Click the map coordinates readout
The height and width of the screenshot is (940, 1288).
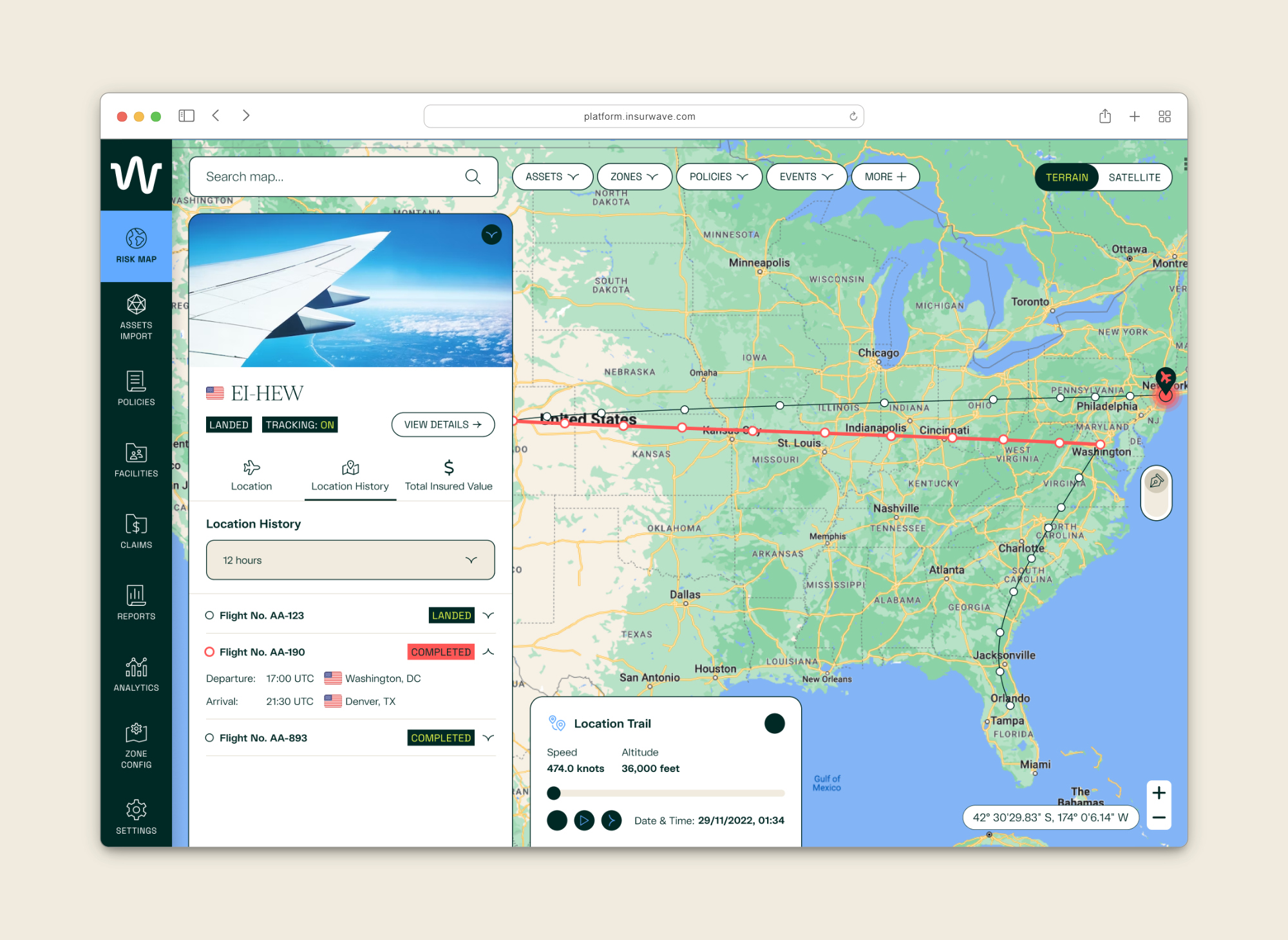coord(1050,818)
